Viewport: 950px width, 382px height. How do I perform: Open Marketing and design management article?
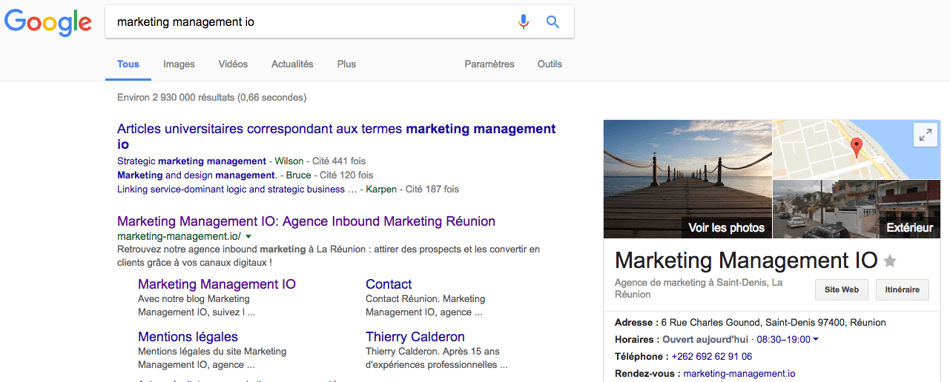196,175
